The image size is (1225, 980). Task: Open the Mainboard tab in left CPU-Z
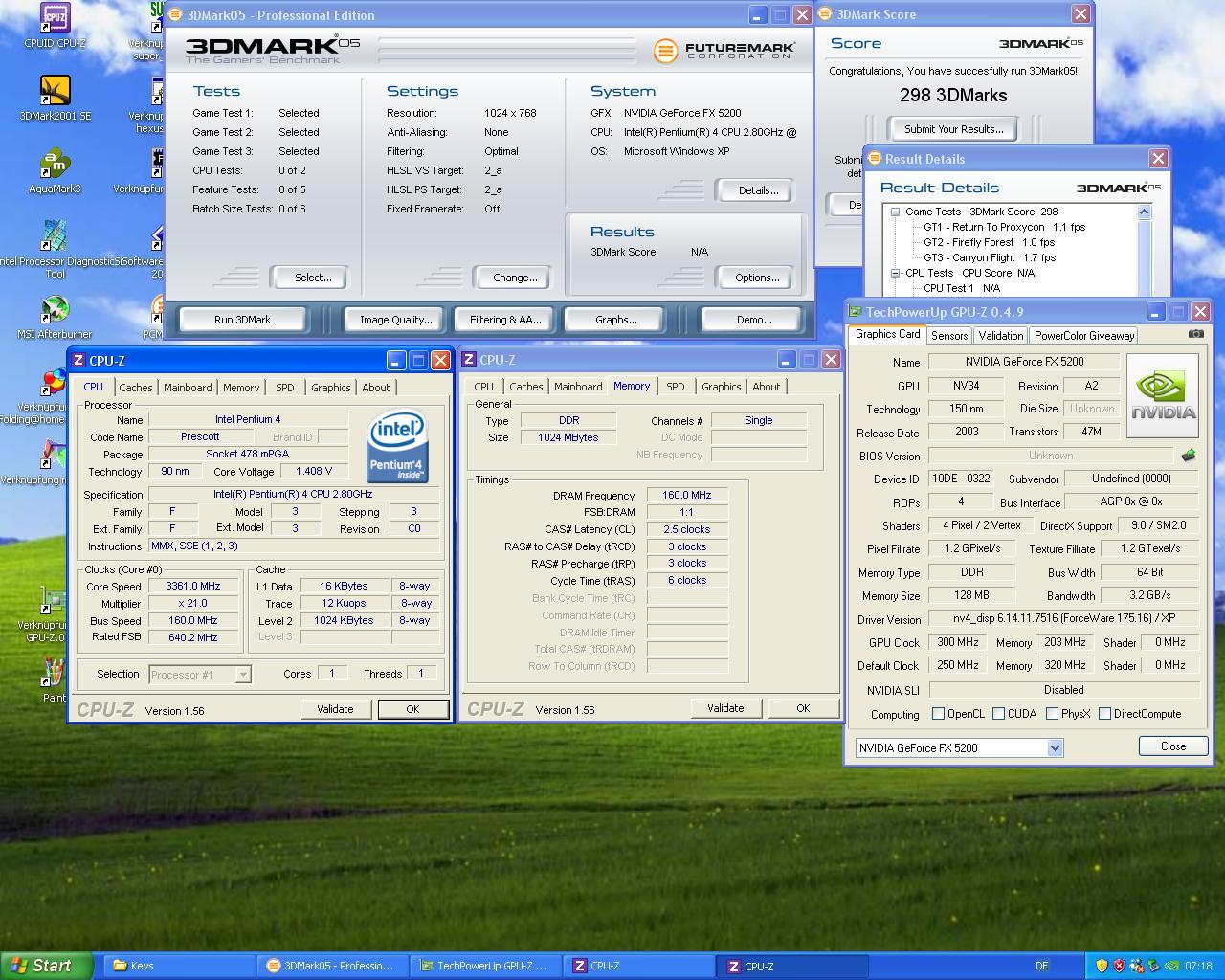(188, 388)
